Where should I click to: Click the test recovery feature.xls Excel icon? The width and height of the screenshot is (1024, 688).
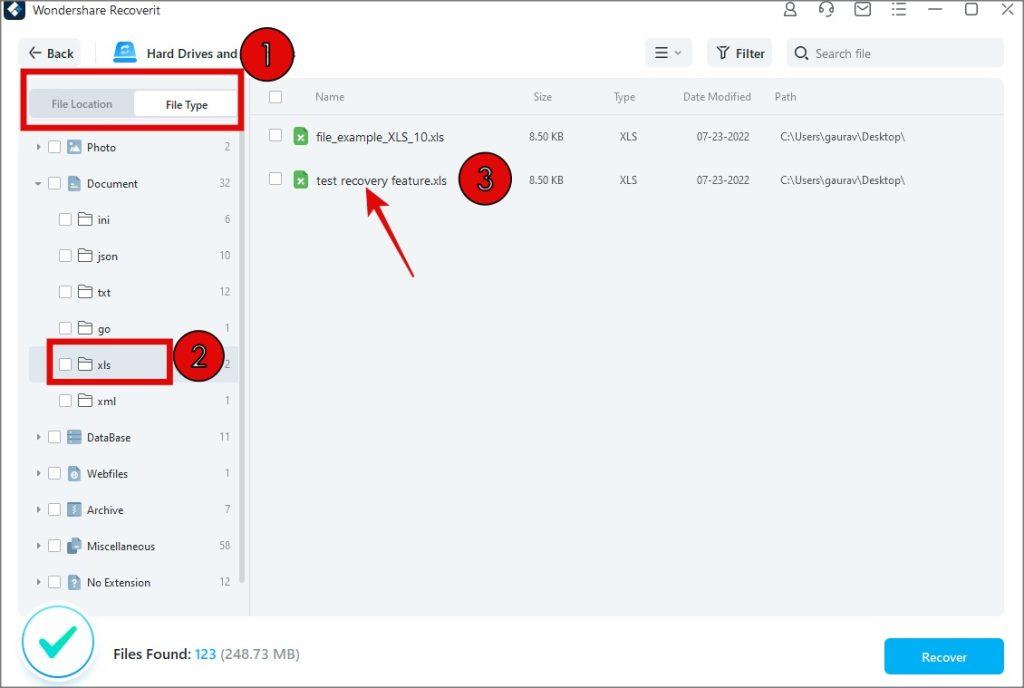(300, 180)
